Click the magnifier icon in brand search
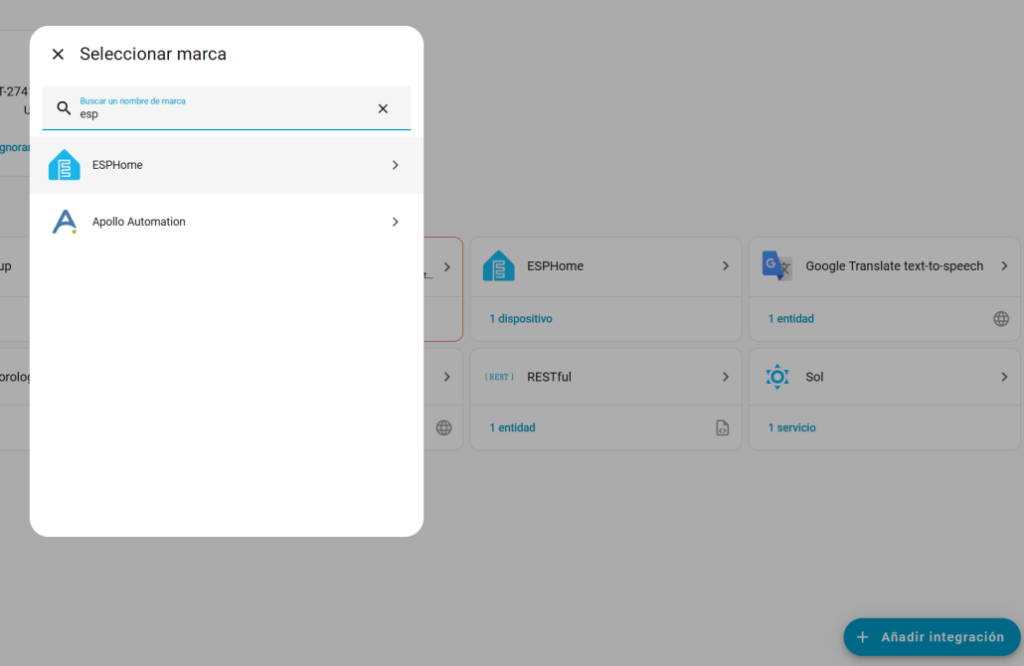This screenshot has height=666, width=1024. [x=64, y=108]
